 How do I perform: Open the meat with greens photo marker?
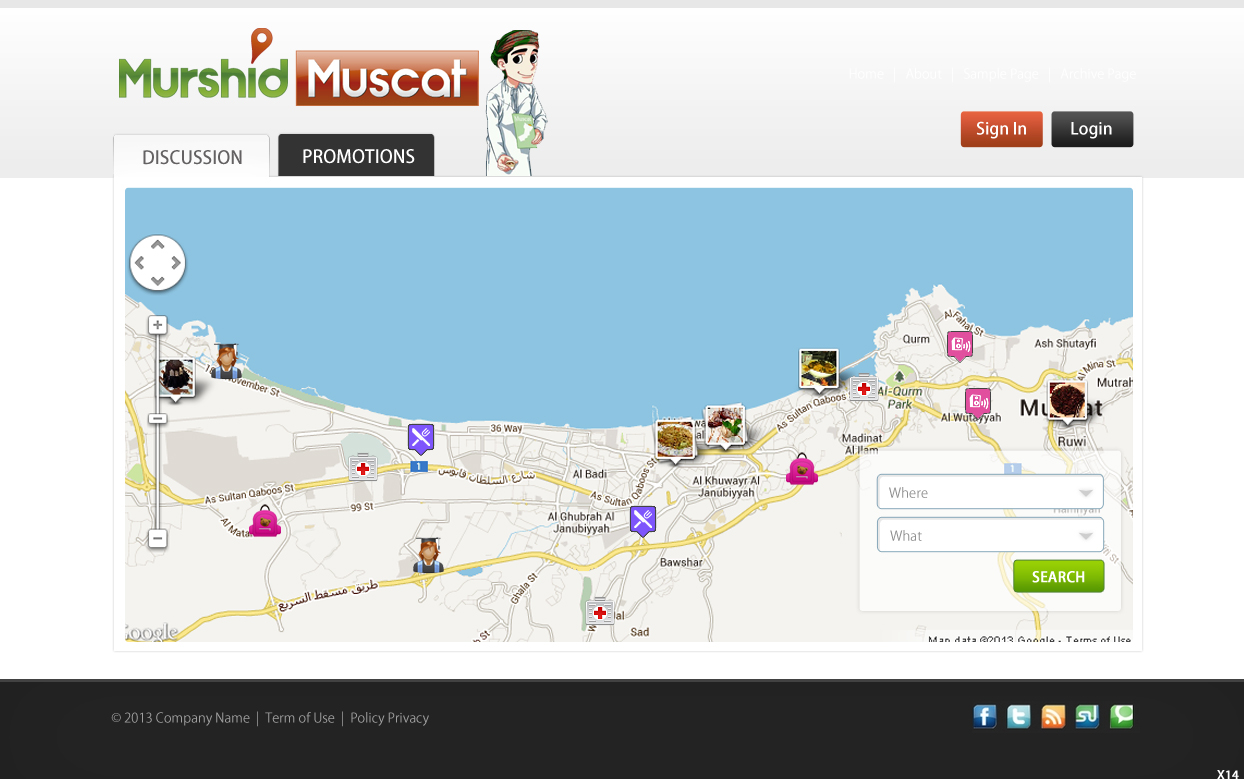click(725, 426)
